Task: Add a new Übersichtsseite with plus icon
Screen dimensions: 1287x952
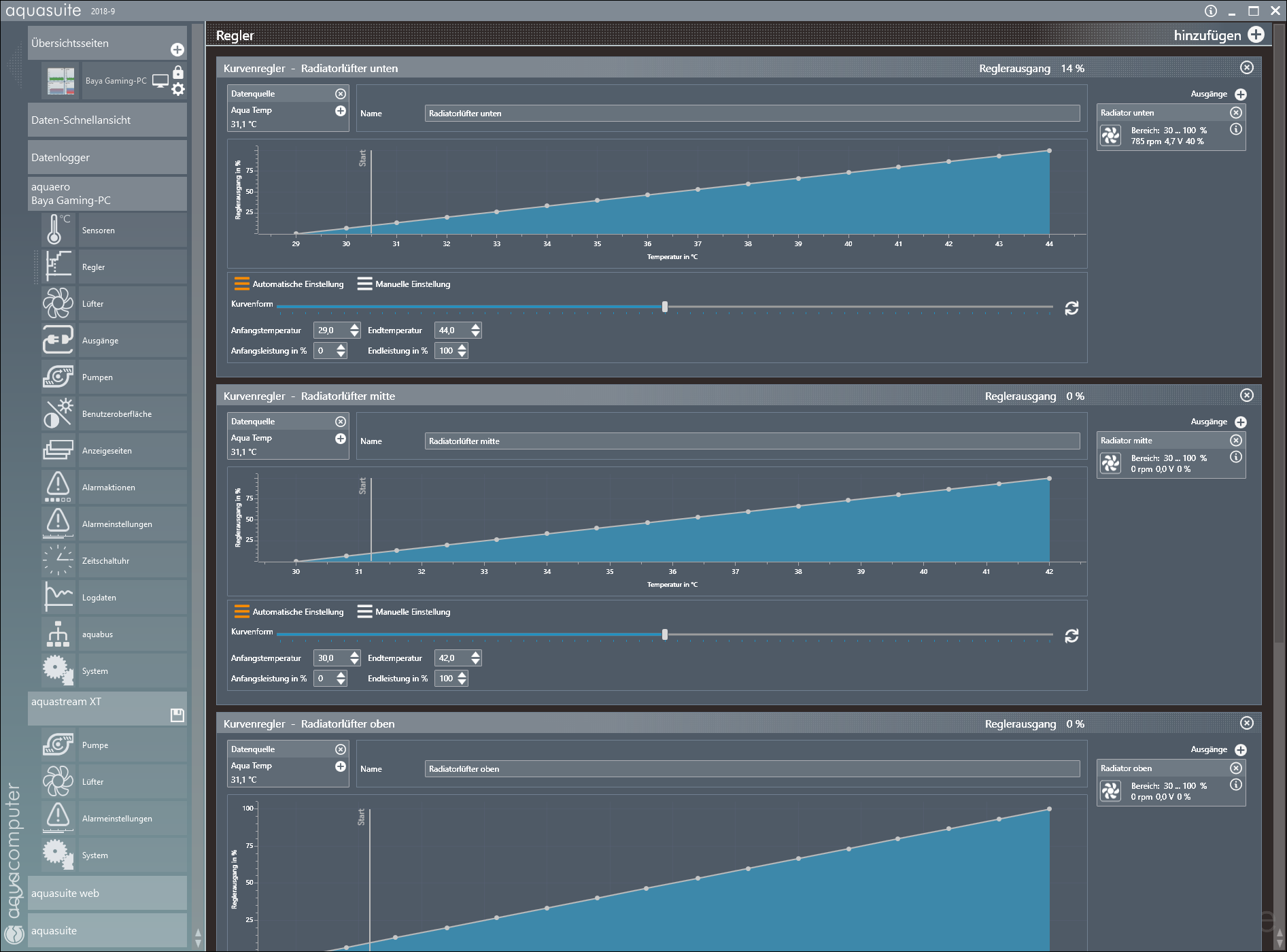Action: point(177,50)
